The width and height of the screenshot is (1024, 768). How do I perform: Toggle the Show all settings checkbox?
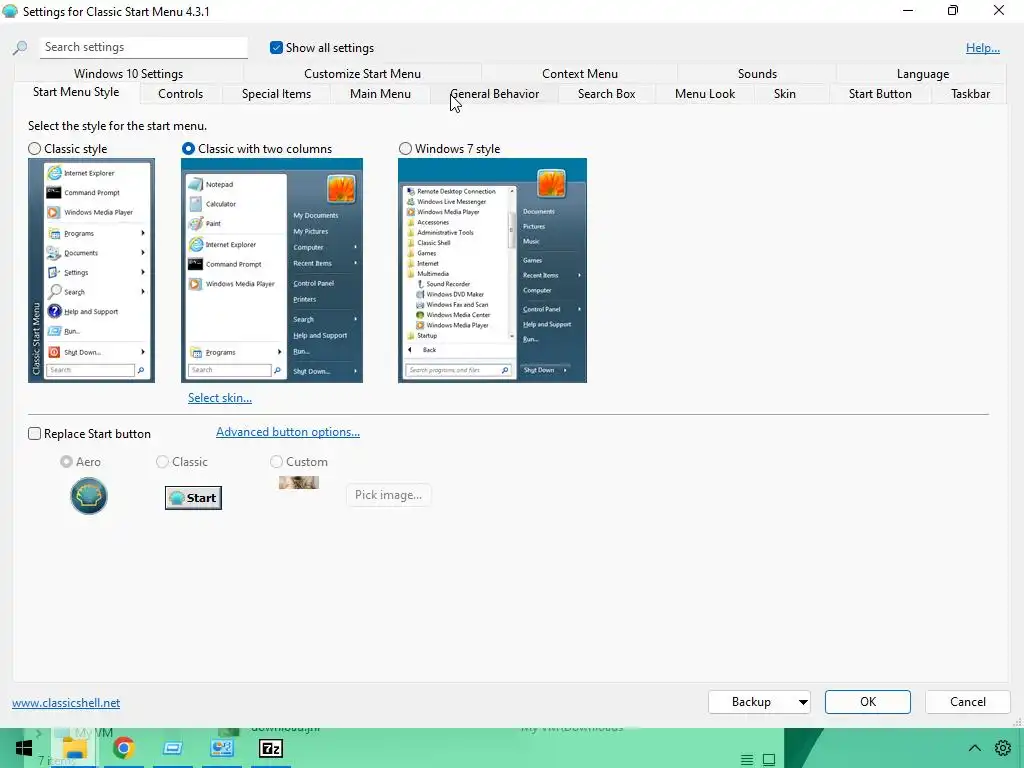coord(276,48)
